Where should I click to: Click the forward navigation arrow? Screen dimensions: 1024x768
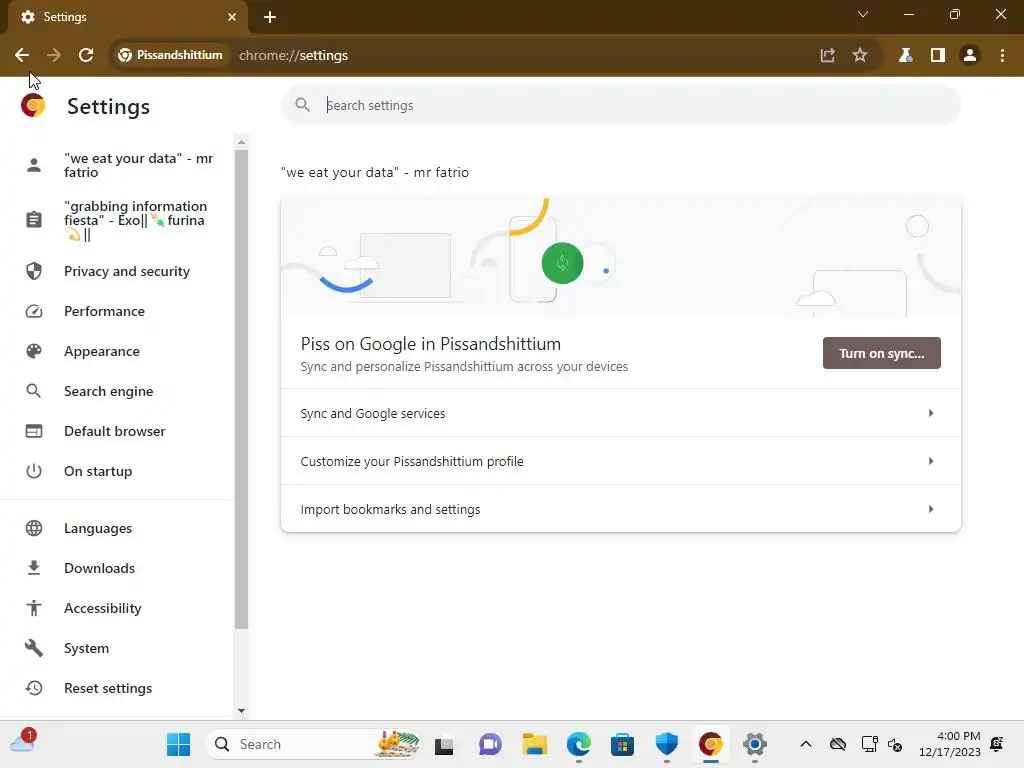point(54,56)
